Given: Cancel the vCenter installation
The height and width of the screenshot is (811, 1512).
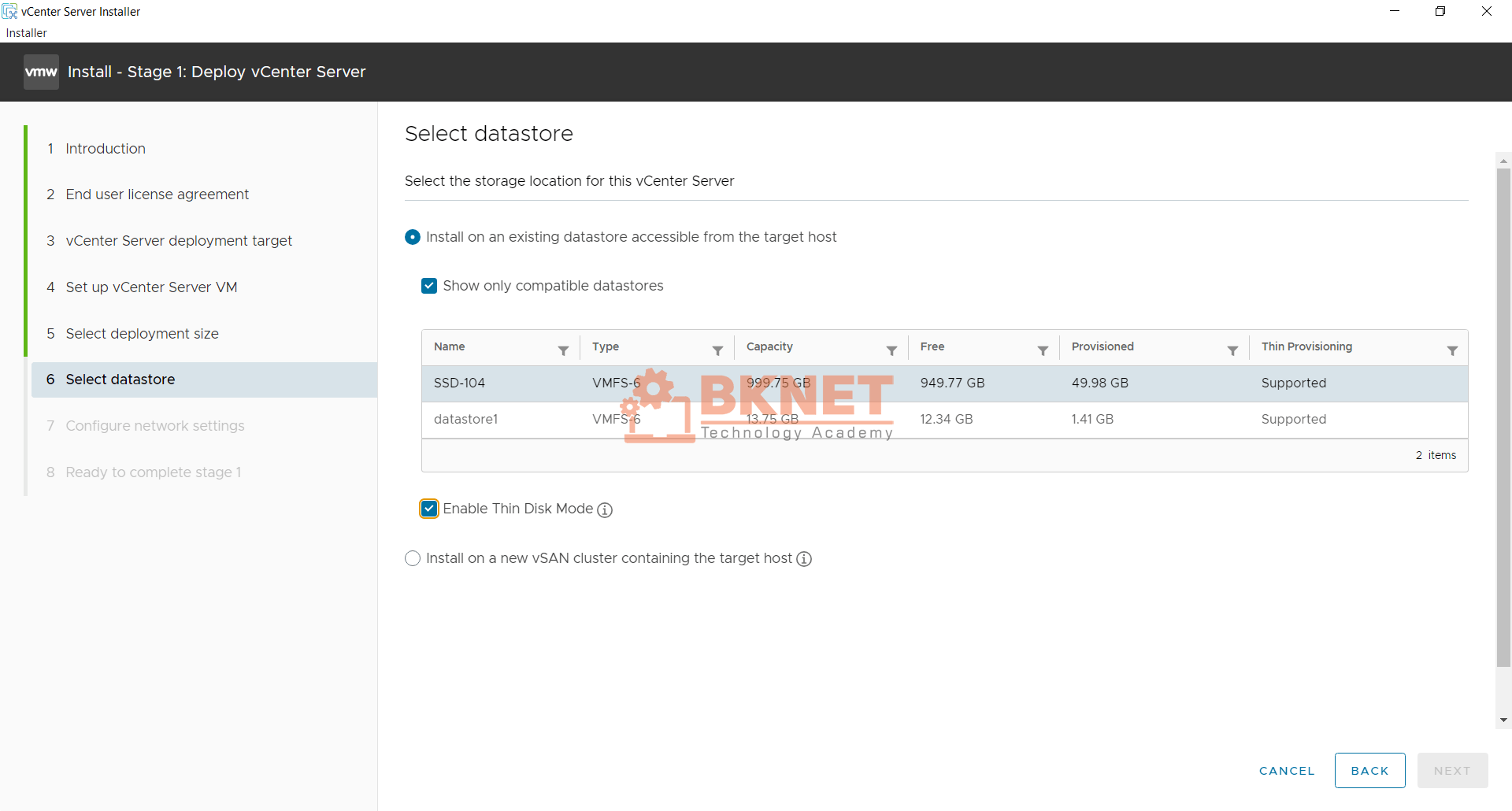Looking at the screenshot, I should 1287,770.
